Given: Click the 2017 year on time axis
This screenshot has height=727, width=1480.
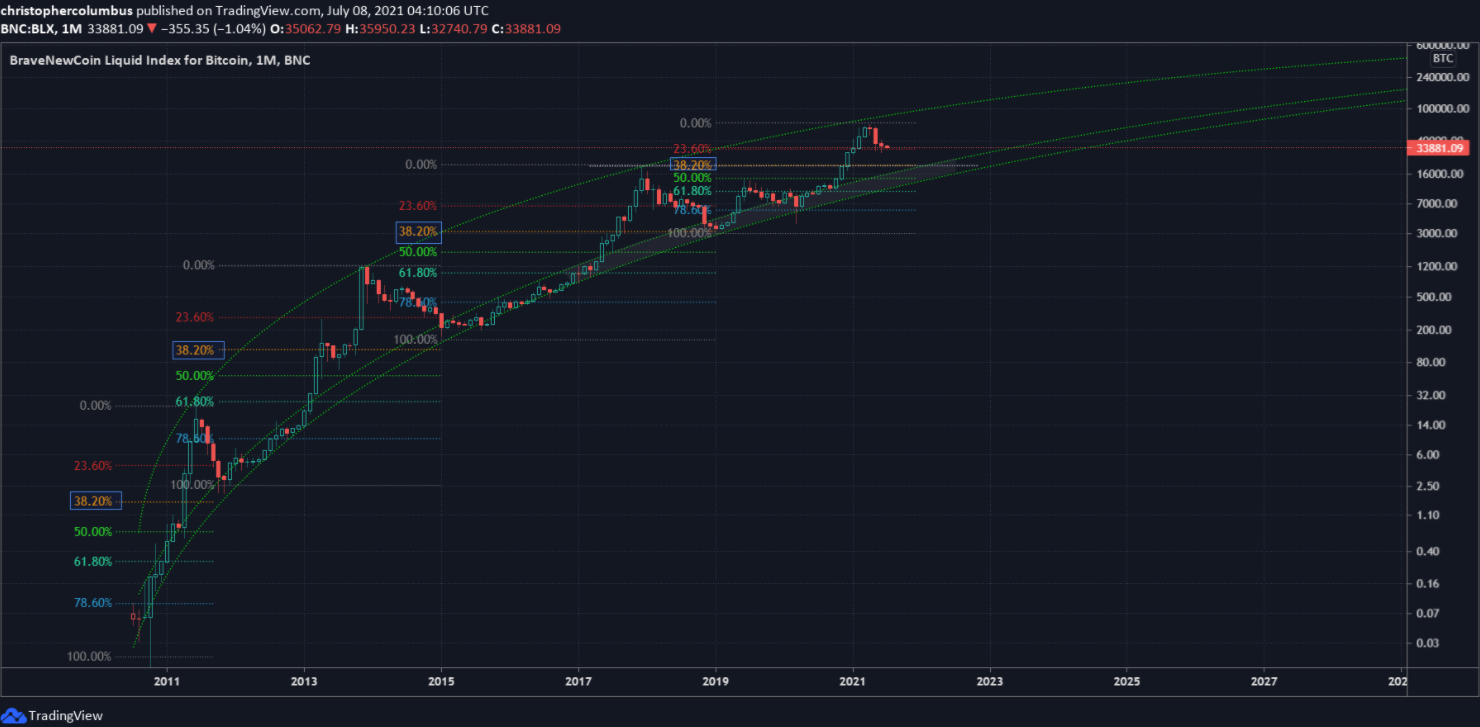Looking at the screenshot, I should [578, 681].
